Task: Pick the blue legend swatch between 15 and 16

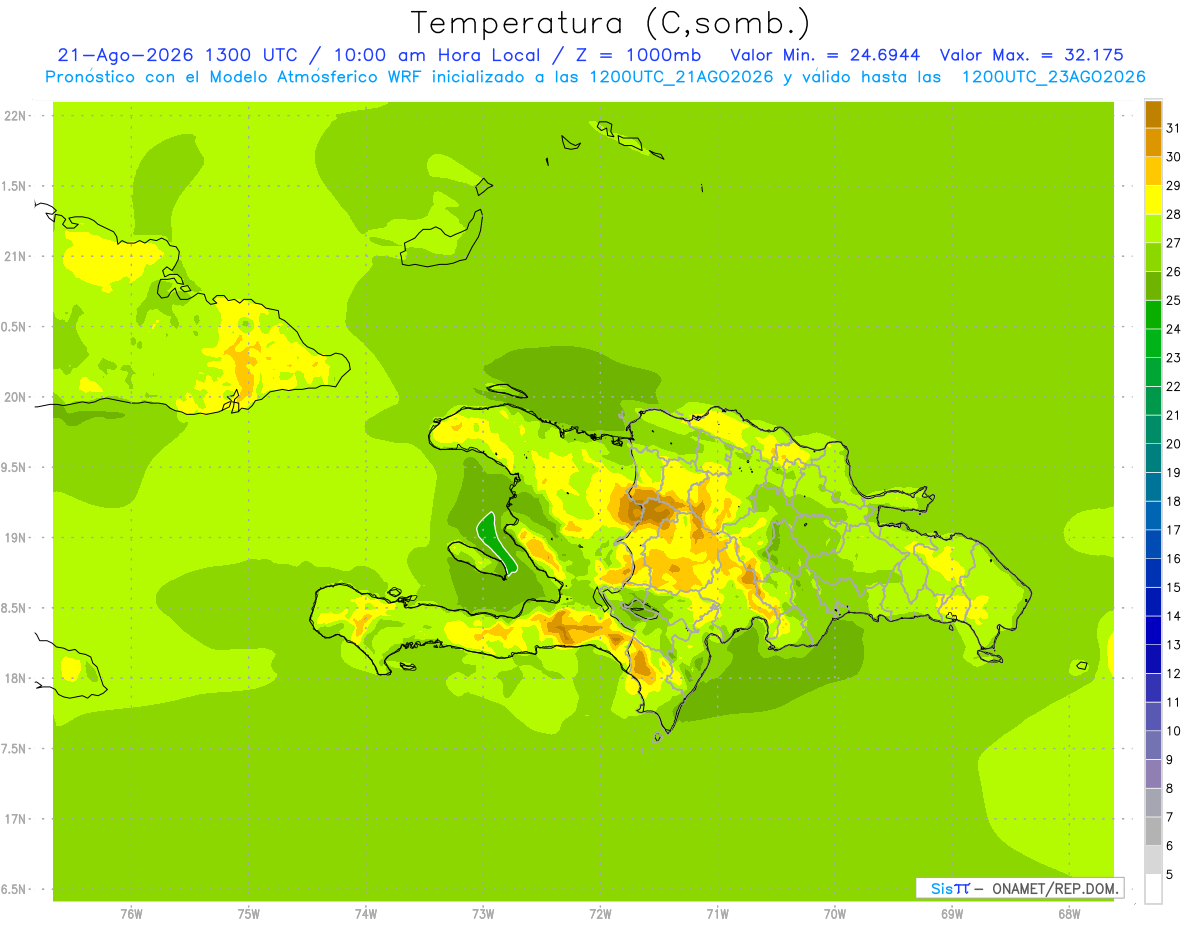Action: pyautogui.click(x=1153, y=573)
